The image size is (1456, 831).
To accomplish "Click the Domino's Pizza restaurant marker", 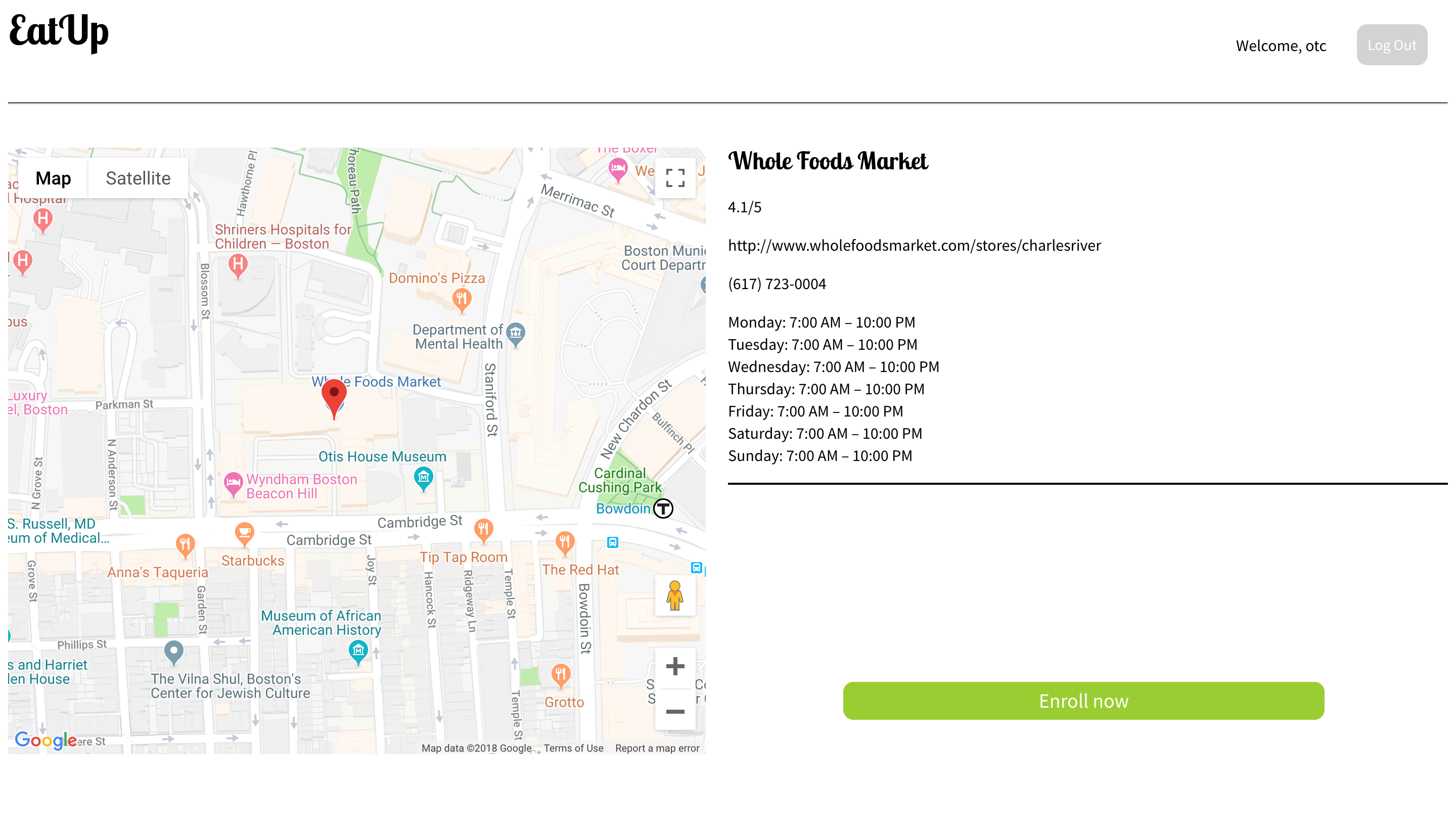I will [461, 298].
